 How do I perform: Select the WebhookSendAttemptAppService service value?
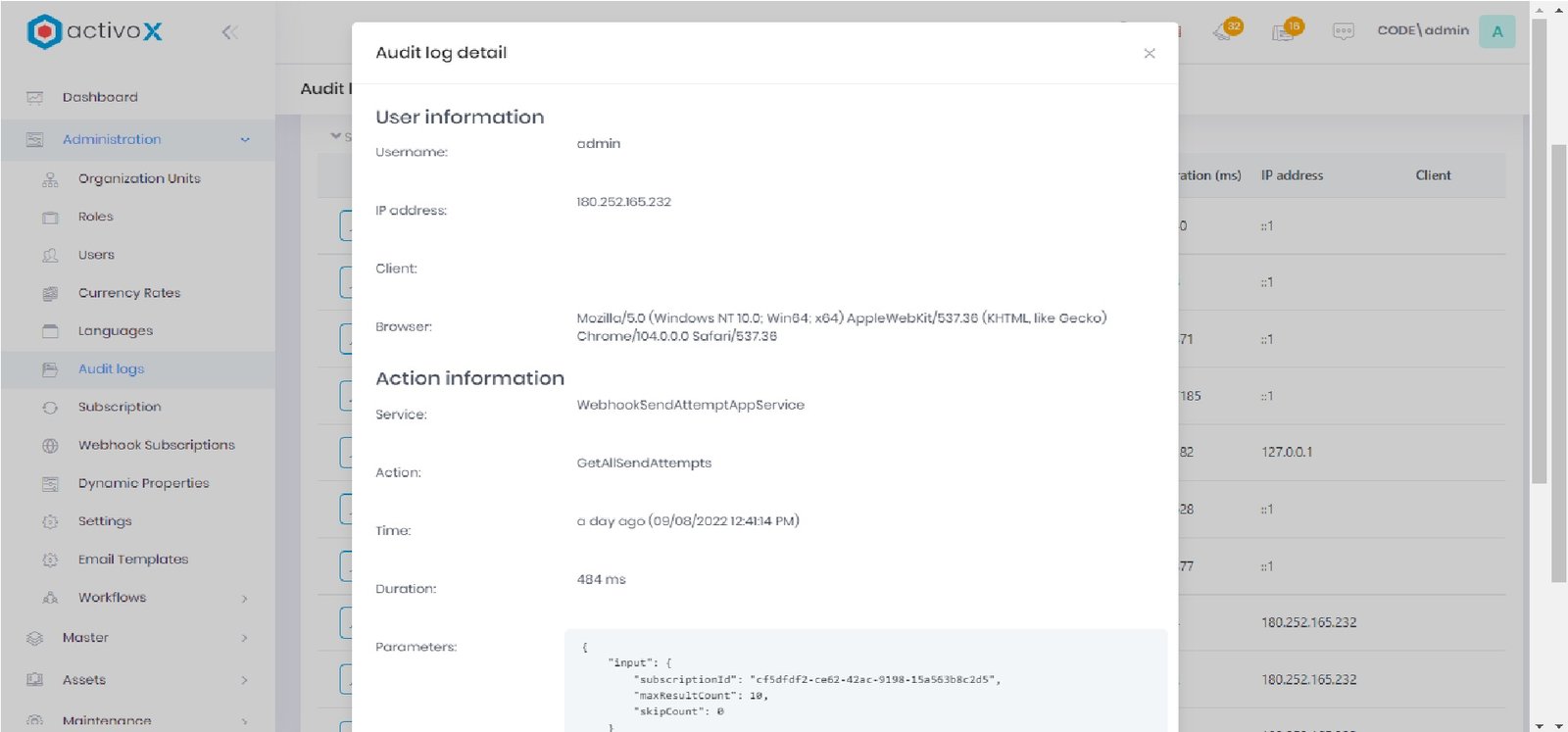tap(690, 405)
